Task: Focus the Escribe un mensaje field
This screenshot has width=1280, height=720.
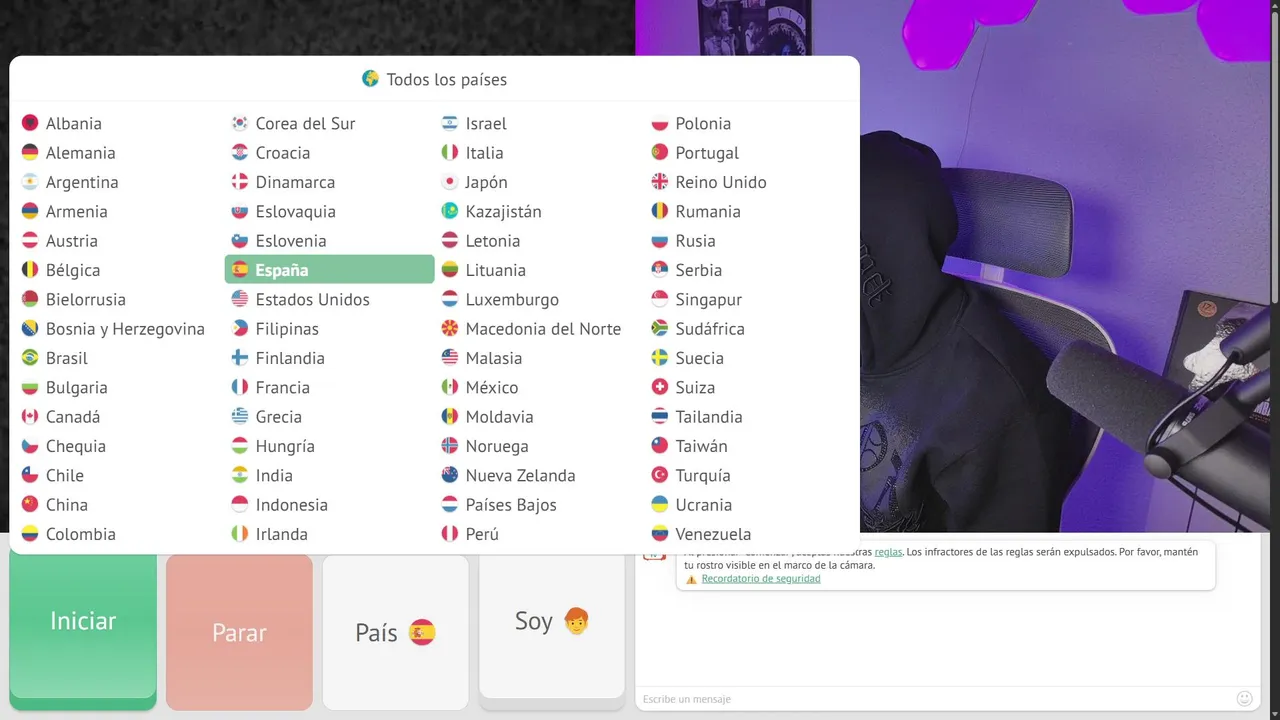Action: point(935,698)
